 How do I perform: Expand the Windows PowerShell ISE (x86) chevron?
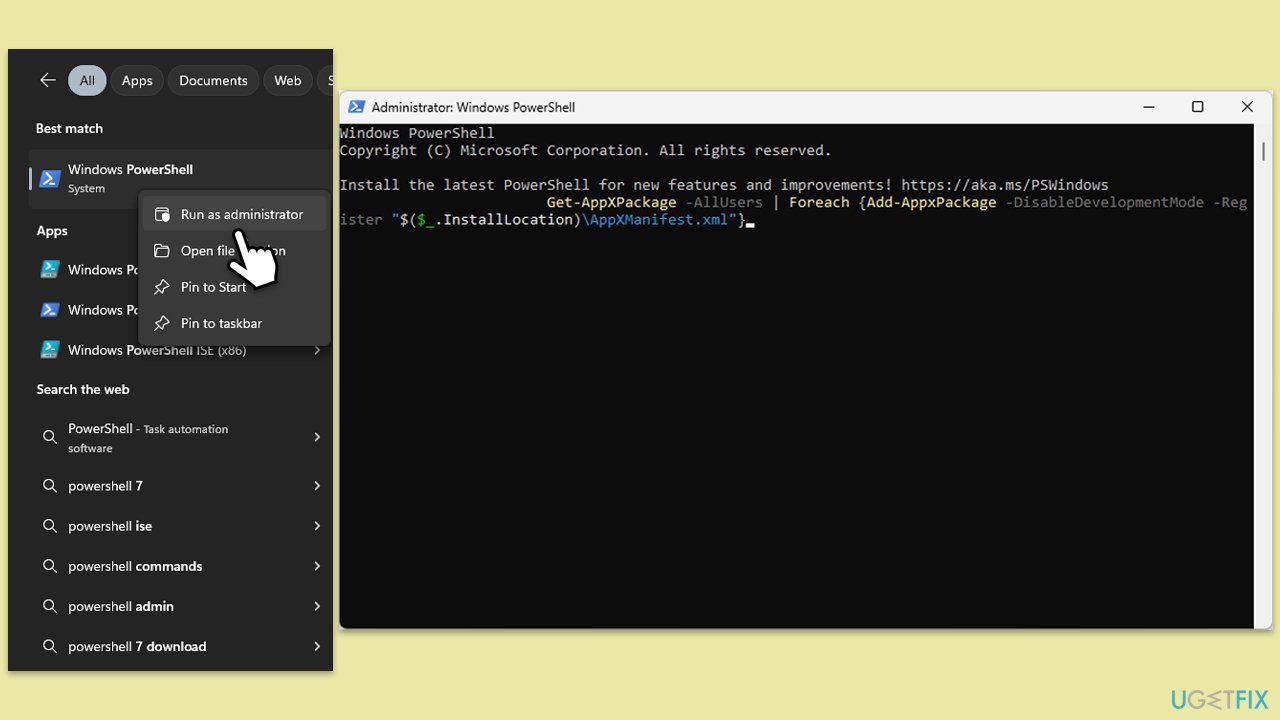coord(317,350)
